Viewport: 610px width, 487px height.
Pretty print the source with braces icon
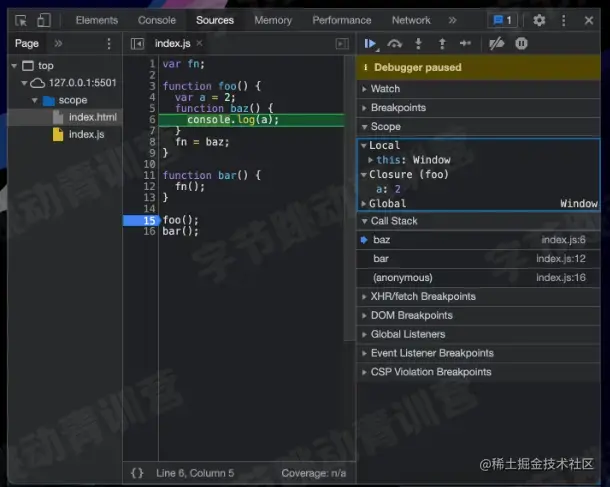pyautogui.click(x=137, y=473)
